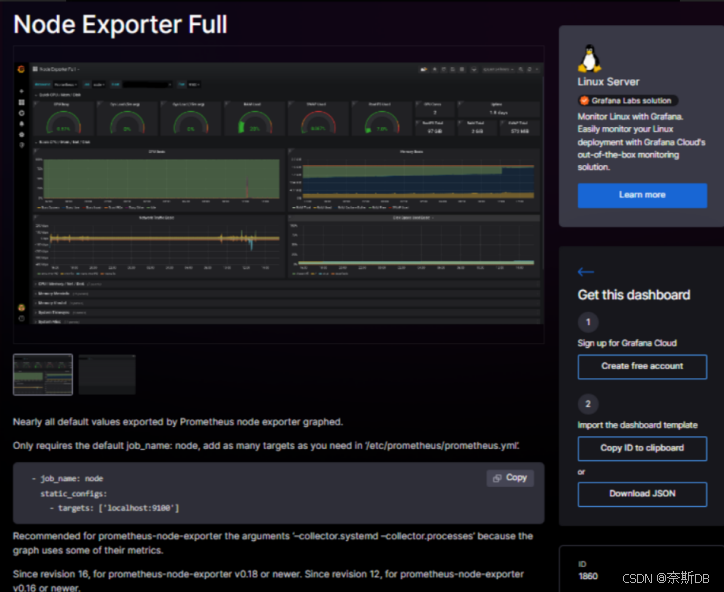Click Sign up for Grafana Cloud text
724x592 pixels.
[x=627, y=343]
